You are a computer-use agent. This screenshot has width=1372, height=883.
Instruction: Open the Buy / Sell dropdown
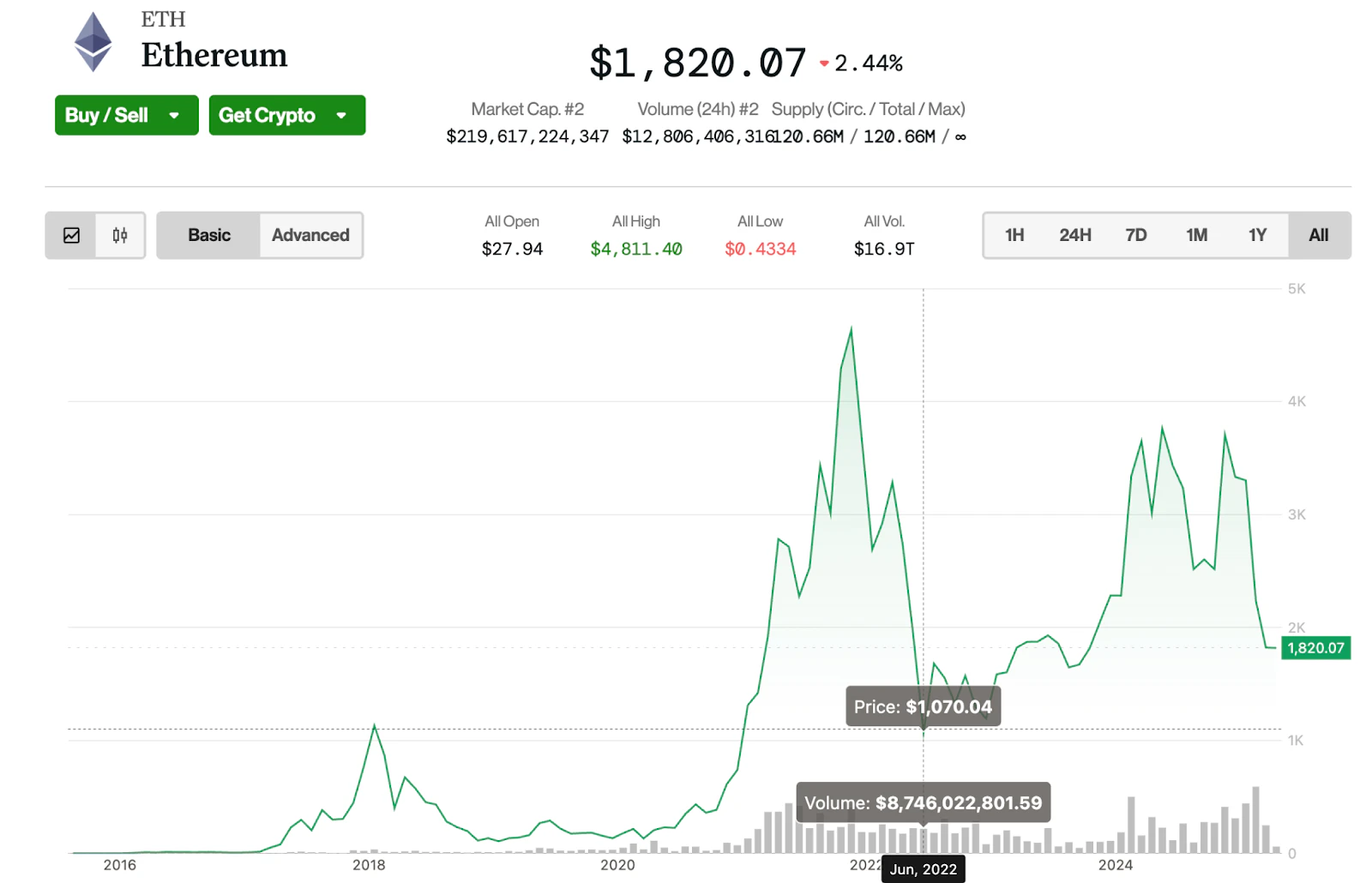click(x=176, y=115)
